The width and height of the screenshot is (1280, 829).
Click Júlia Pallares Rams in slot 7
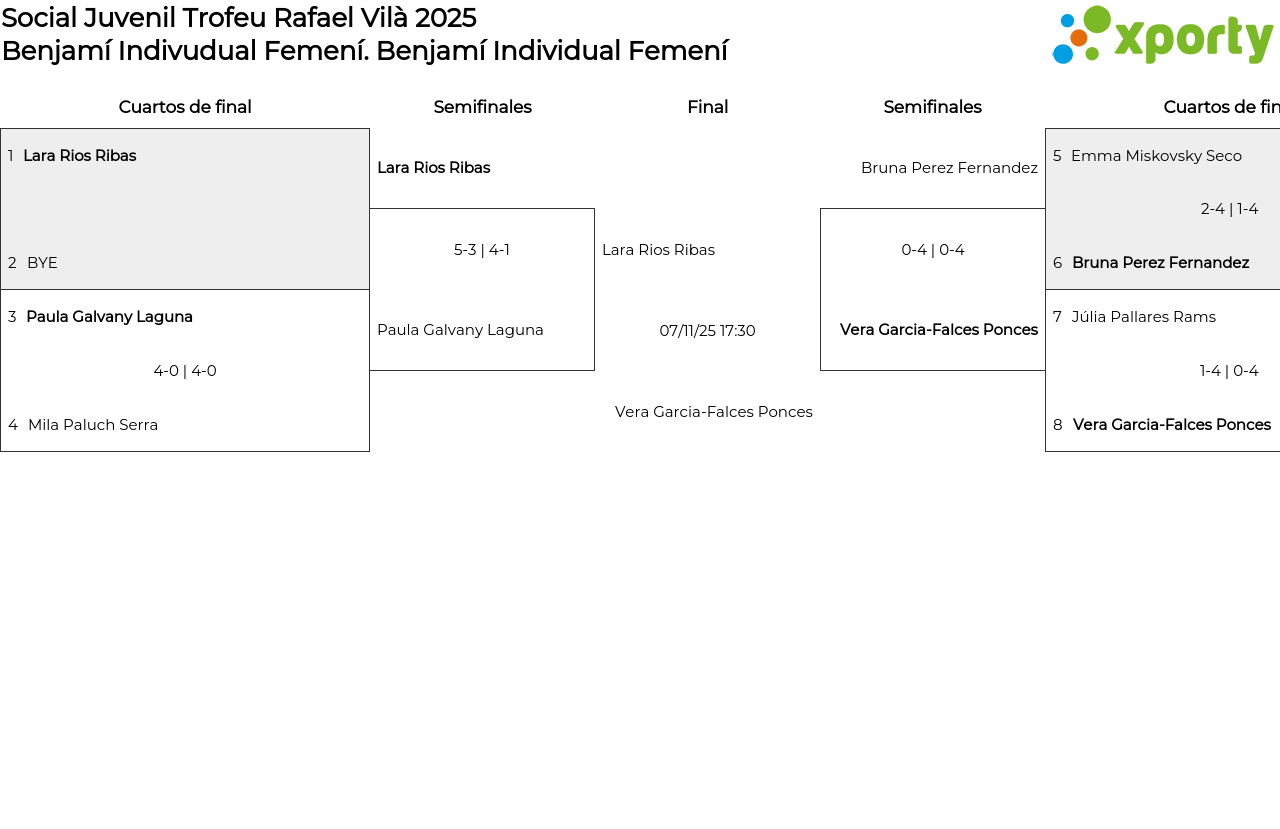pos(1143,317)
